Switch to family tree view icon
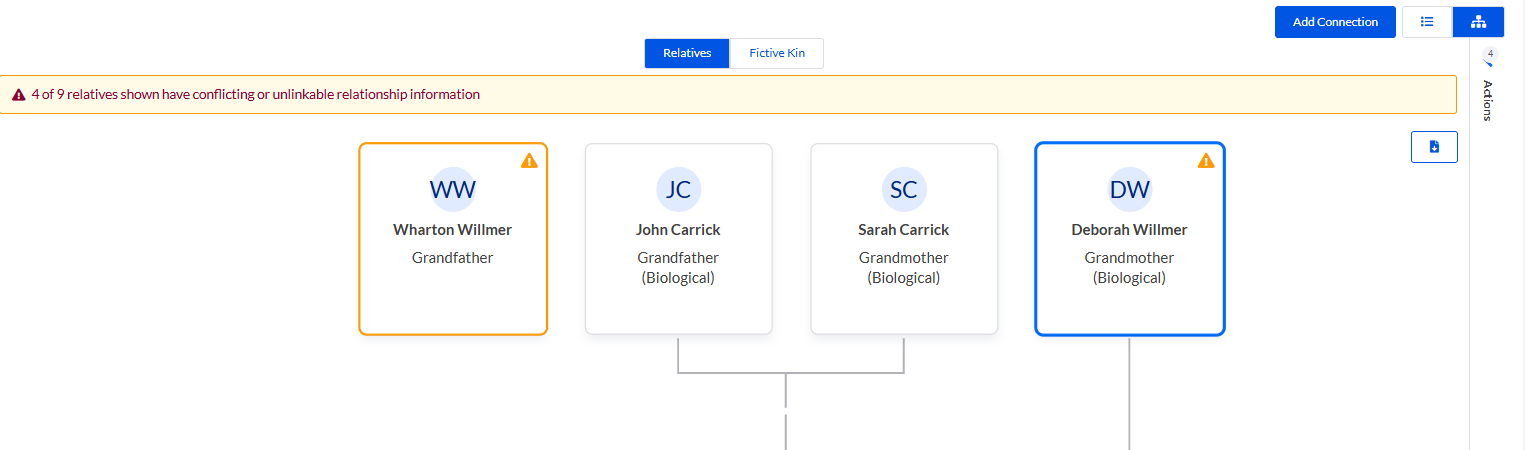The width and height of the screenshot is (1525, 450). click(1478, 22)
